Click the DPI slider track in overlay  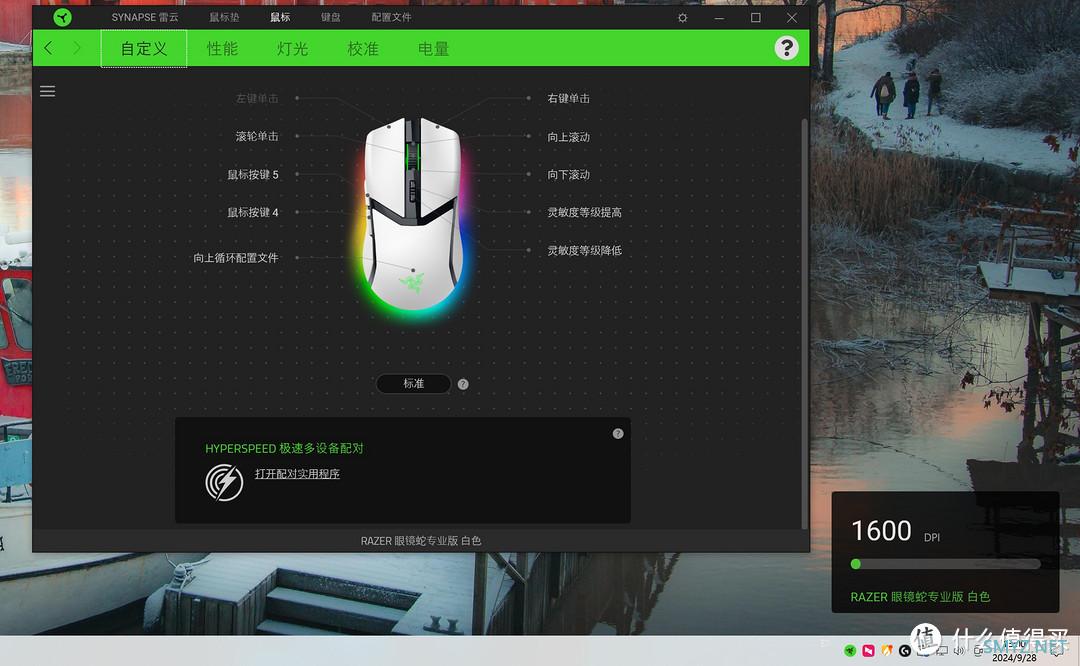[945, 564]
